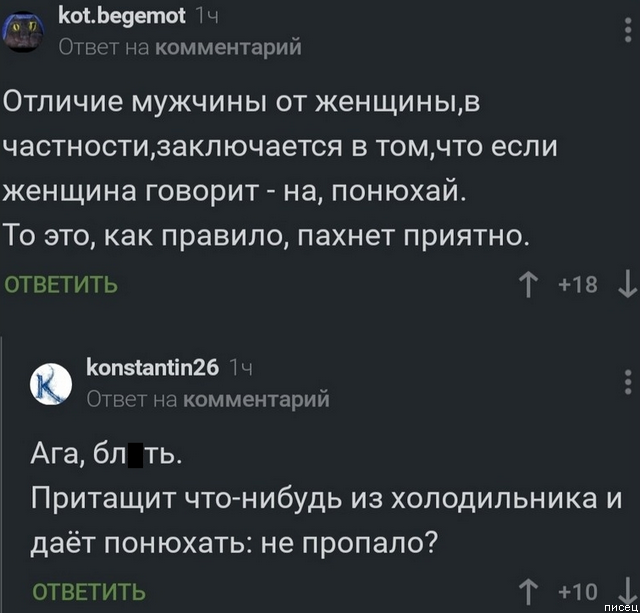The height and width of the screenshot is (613, 640).
Task: Click the 1ч timestamp beside kot.begemot
Action: pos(200,17)
